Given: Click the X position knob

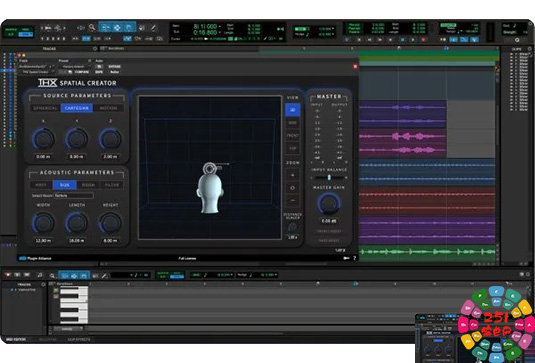Looking at the screenshot, I should tap(43, 139).
